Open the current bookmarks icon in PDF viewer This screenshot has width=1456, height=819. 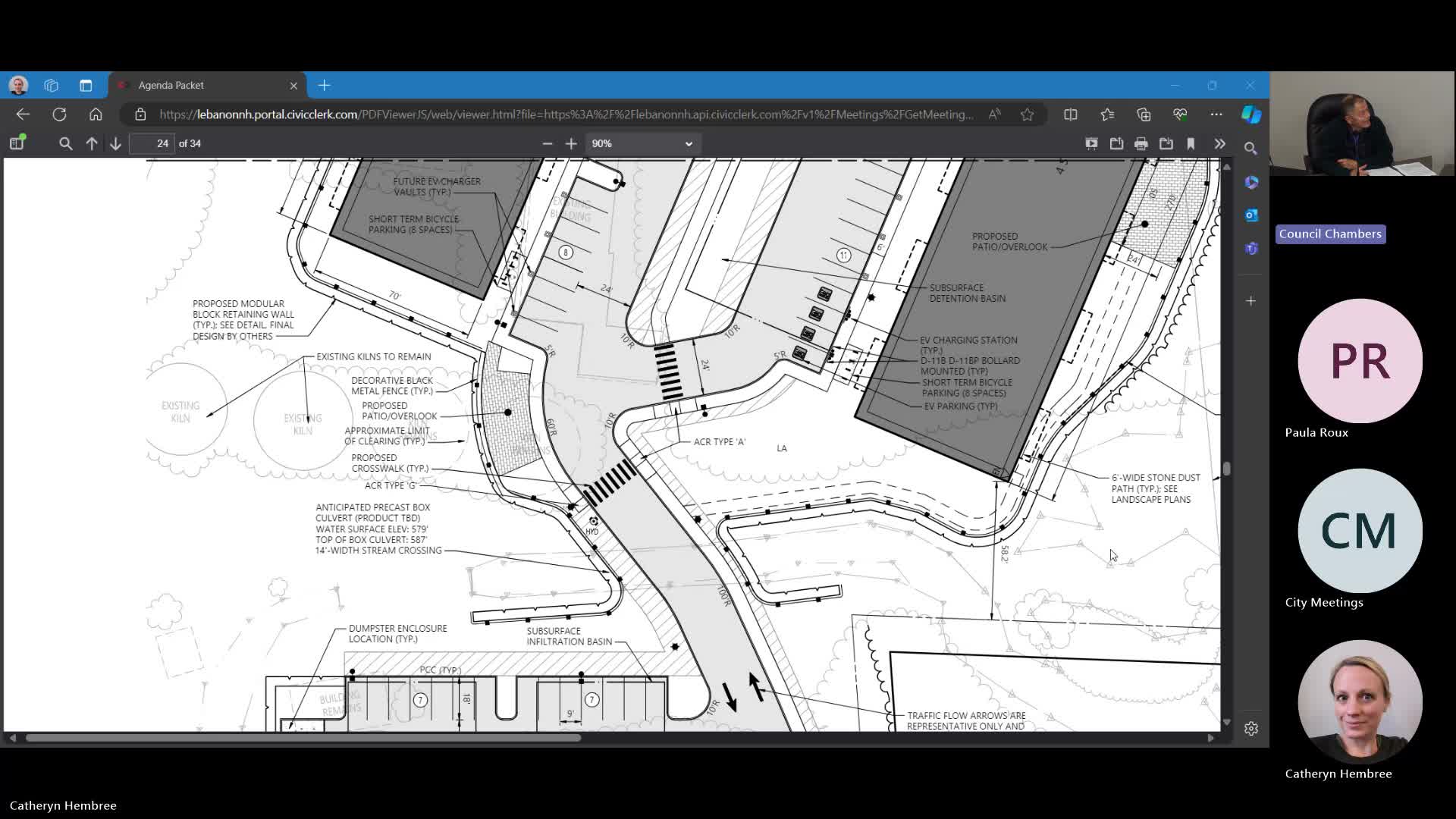1191,143
